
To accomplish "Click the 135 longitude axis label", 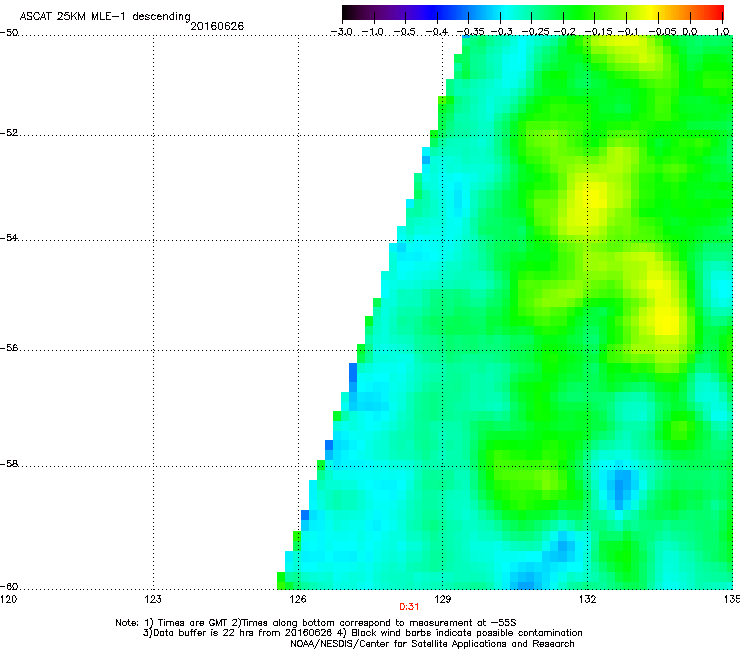I will (x=732, y=599).
